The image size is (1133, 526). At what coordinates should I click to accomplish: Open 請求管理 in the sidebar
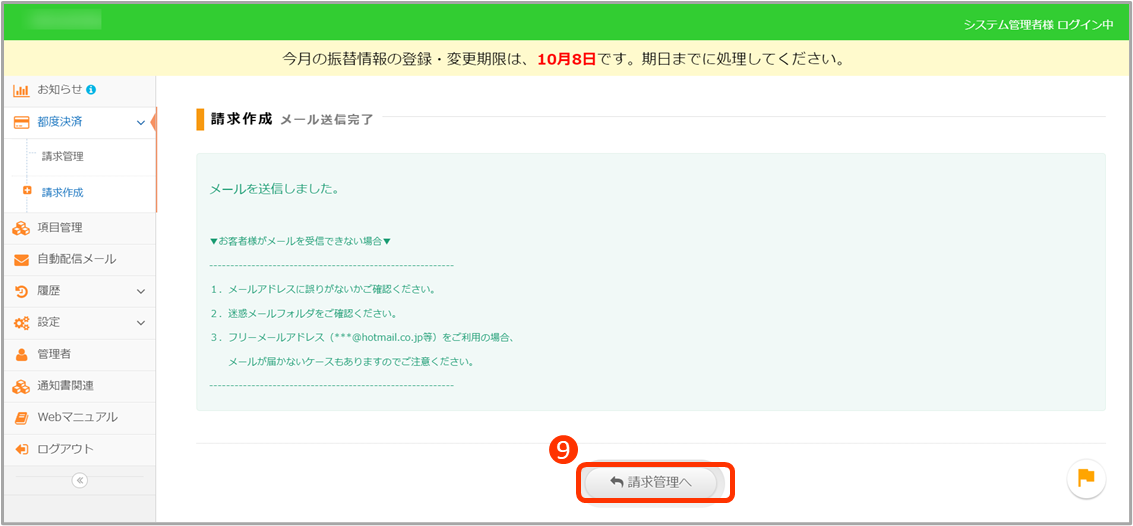click(x=63, y=156)
